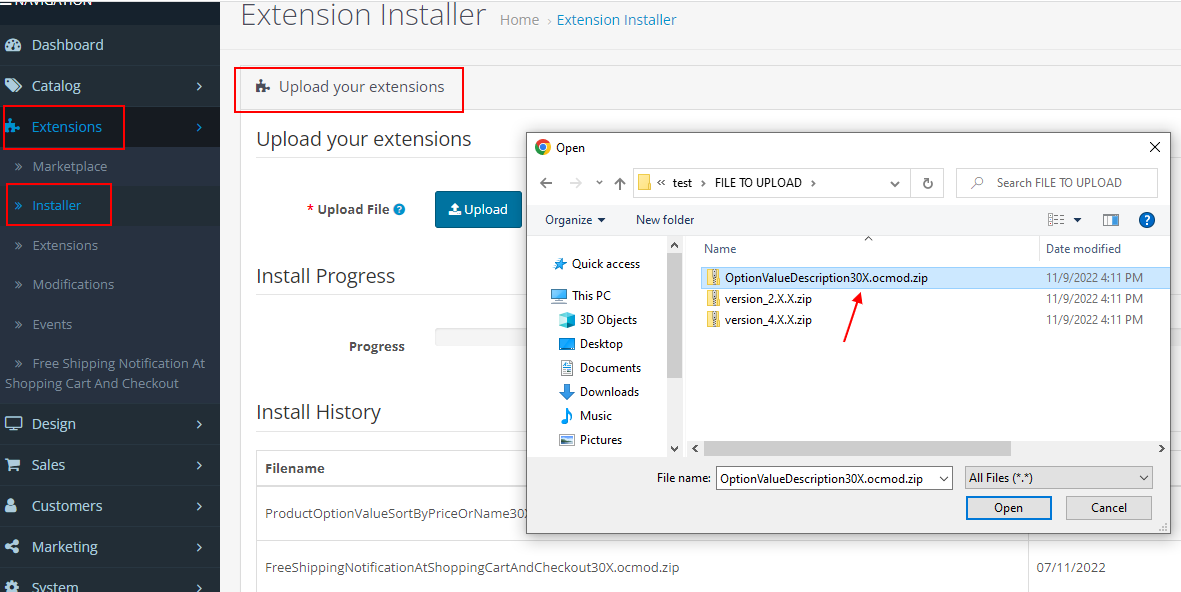Refresh the FILE TO UPLOAD folder

pos(927,182)
